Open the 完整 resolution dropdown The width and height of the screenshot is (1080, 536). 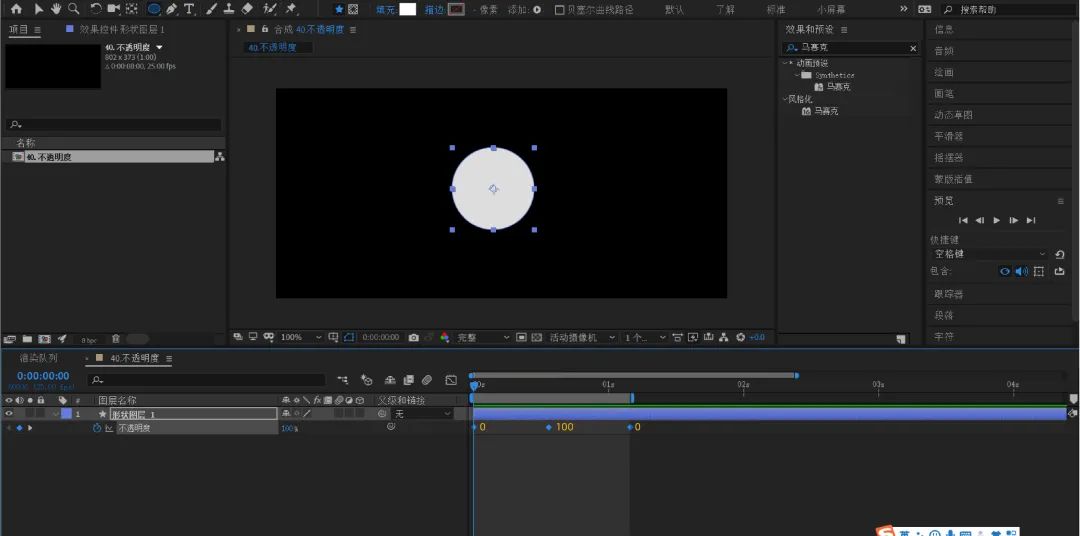point(483,338)
